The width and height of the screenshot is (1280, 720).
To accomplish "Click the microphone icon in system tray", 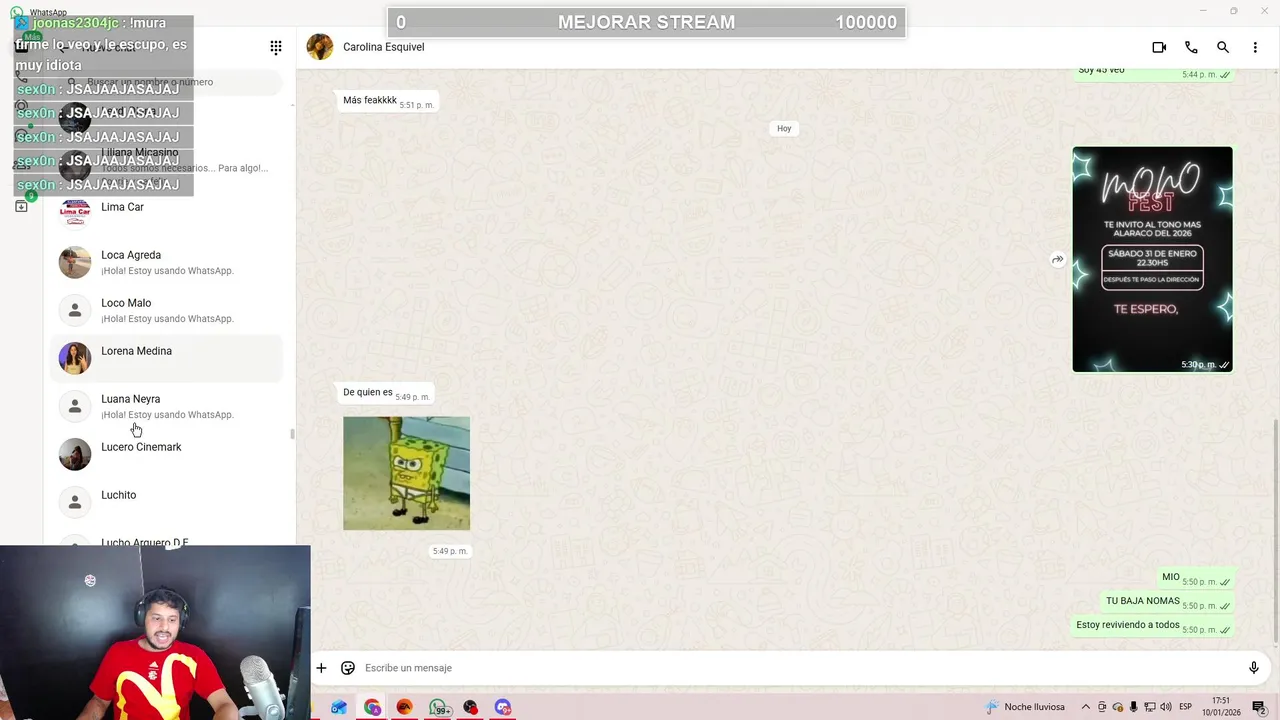I will pos(1134,707).
